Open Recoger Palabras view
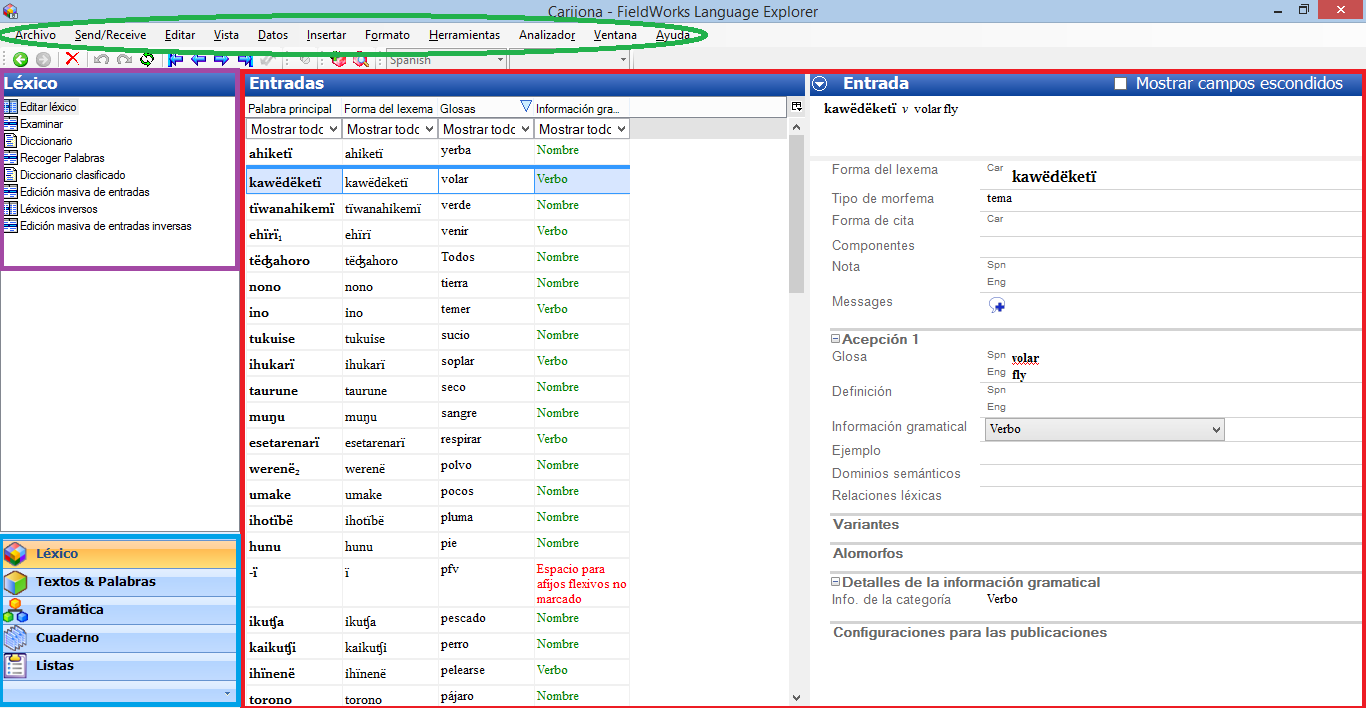The image size is (1366, 708). 54,158
